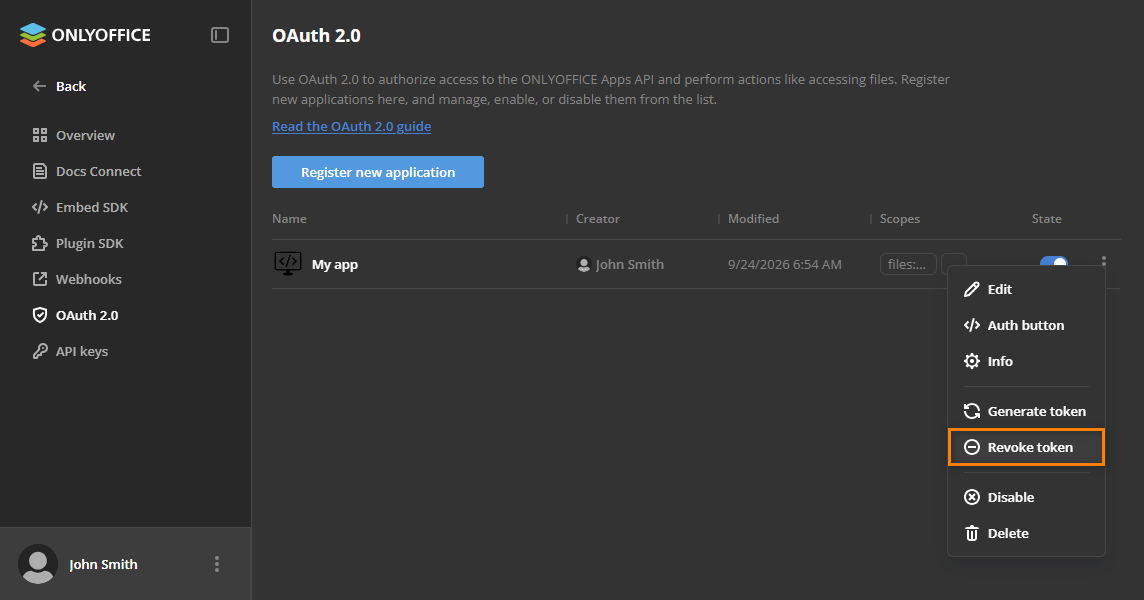Close the My app row actions menu via its three-dot button
The image size is (1144, 600).
1103,261
